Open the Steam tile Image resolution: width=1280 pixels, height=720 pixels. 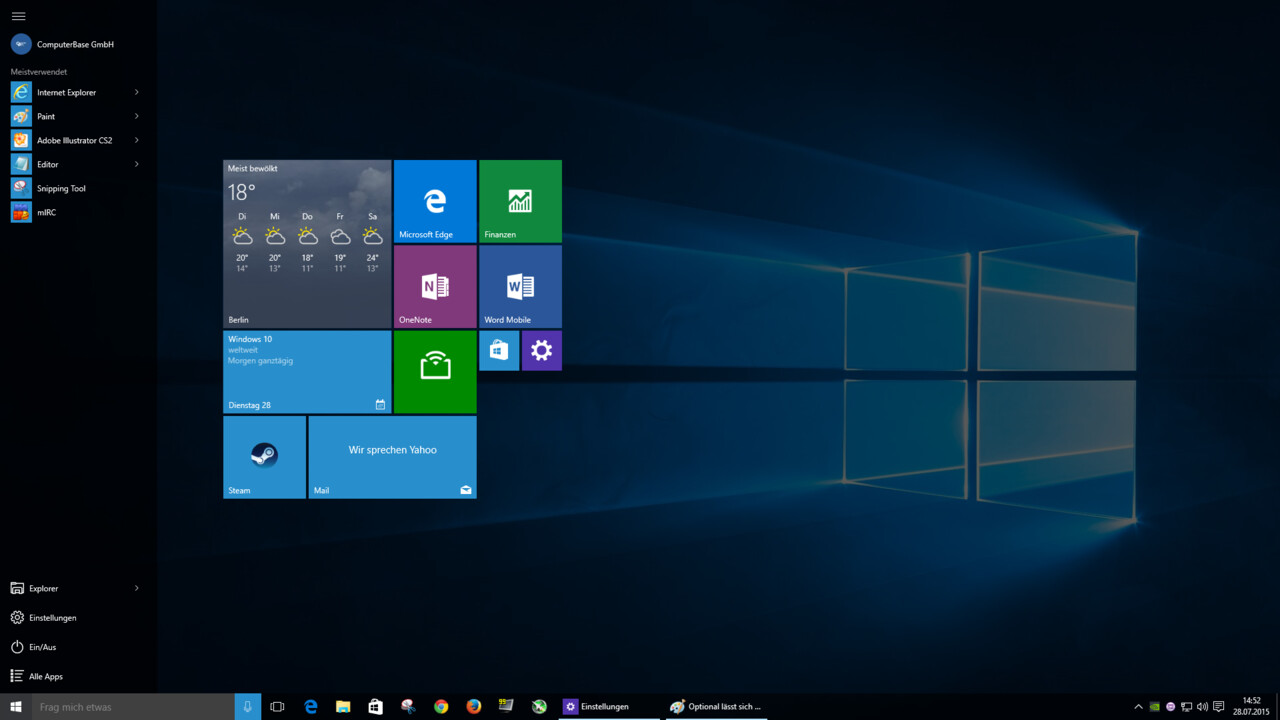click(263, 456)
